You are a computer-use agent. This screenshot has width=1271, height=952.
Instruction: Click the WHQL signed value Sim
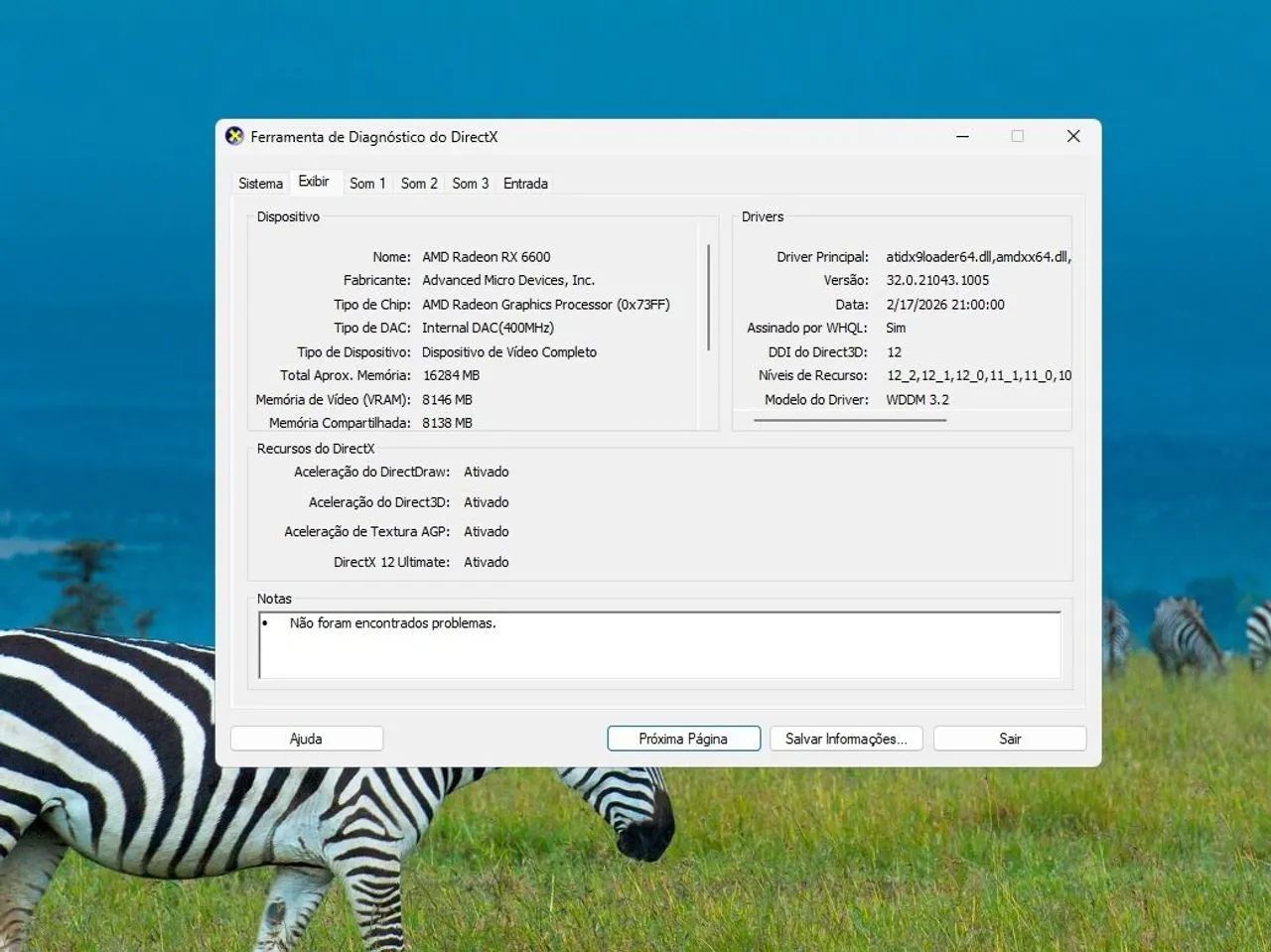pyautogui.click(x=896, y=329)
